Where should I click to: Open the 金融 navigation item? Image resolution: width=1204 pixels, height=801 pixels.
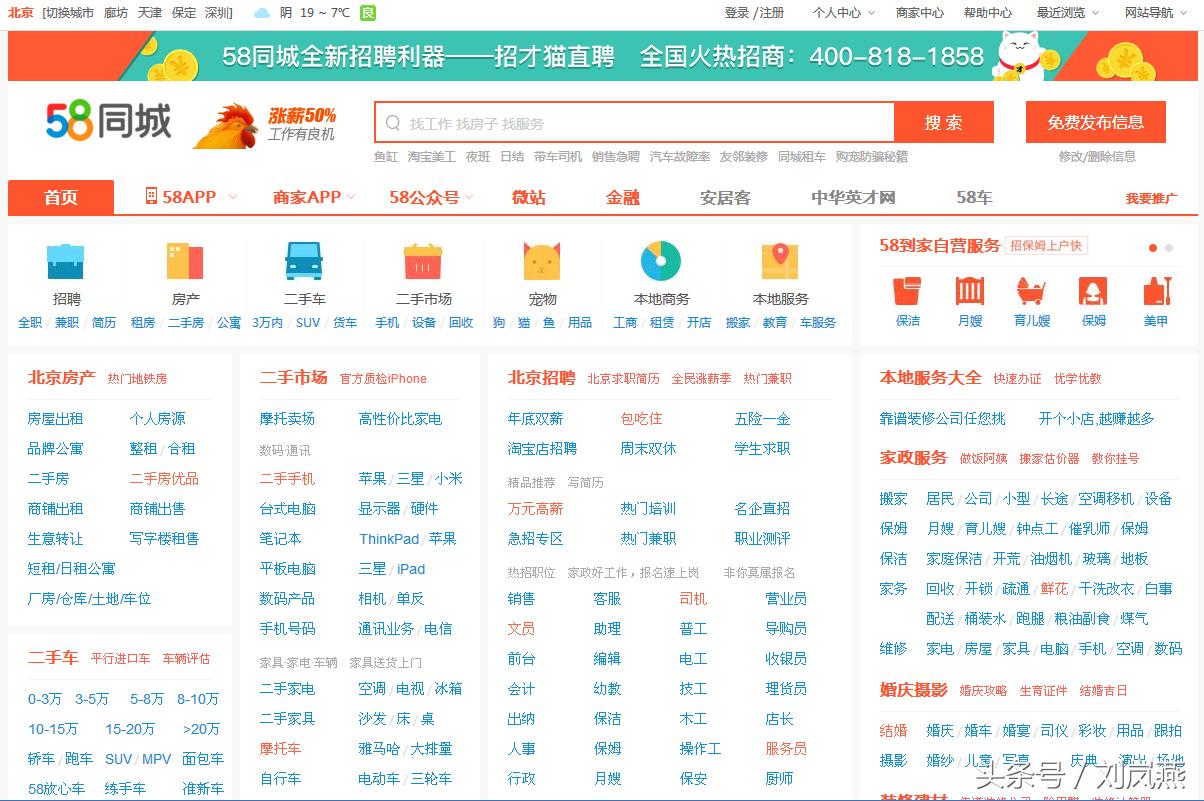coord(622,197)
